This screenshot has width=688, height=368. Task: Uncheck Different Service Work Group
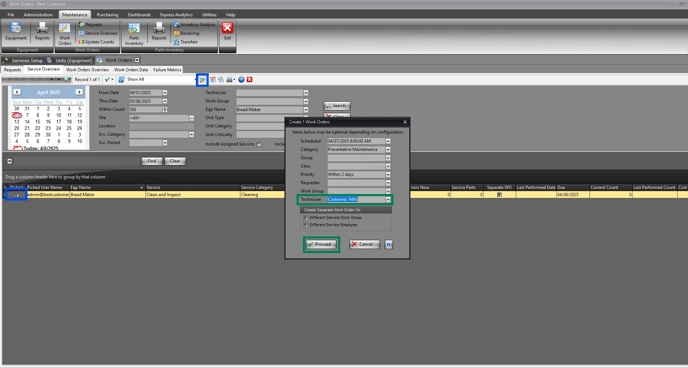coord(306,218)
